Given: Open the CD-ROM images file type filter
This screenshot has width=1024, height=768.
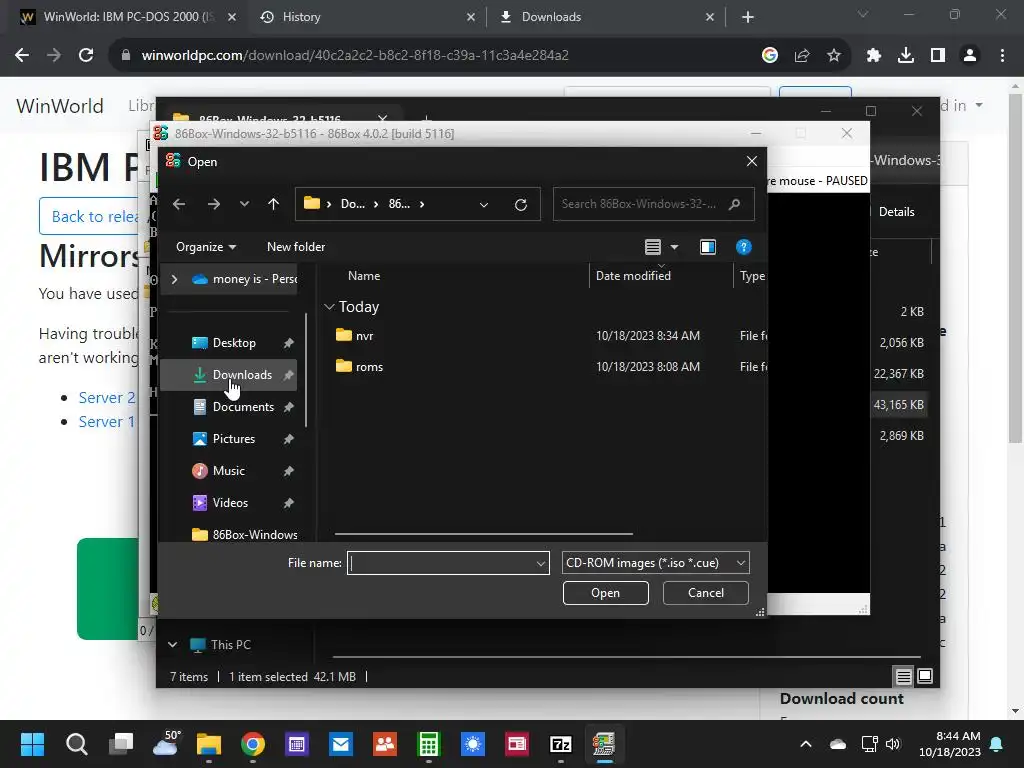Looking at the screenshot, I should (656, 563).
